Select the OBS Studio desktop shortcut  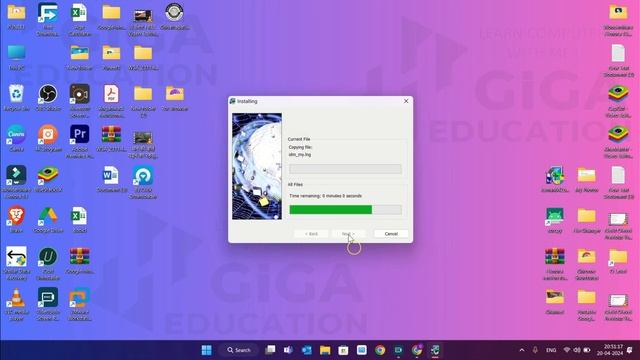[48, 98]
